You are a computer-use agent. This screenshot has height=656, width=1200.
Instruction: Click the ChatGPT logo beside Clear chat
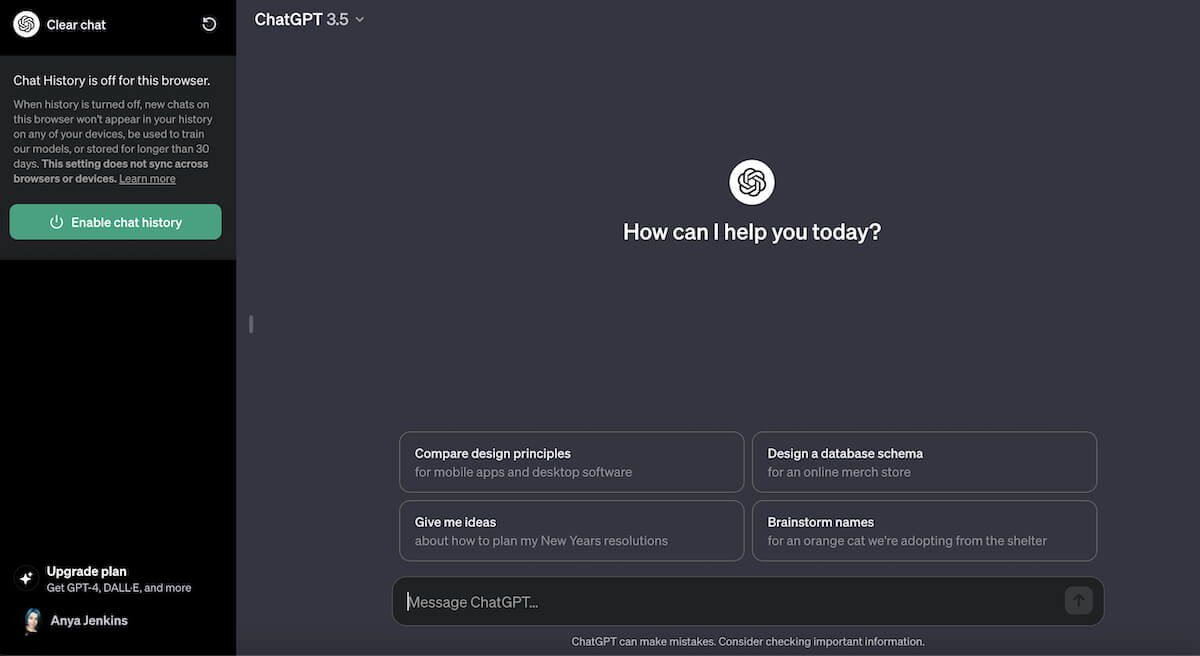tap(26, 24)
